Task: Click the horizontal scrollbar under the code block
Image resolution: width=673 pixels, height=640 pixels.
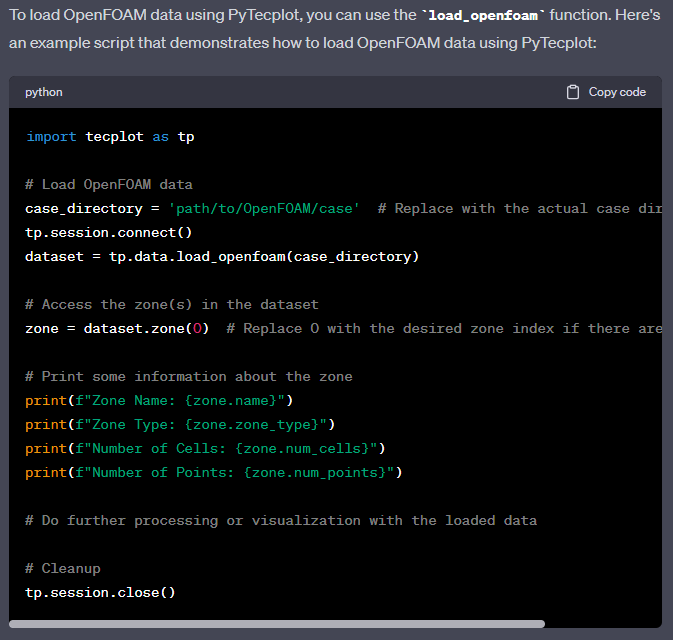Action: [x=277, y=624]
